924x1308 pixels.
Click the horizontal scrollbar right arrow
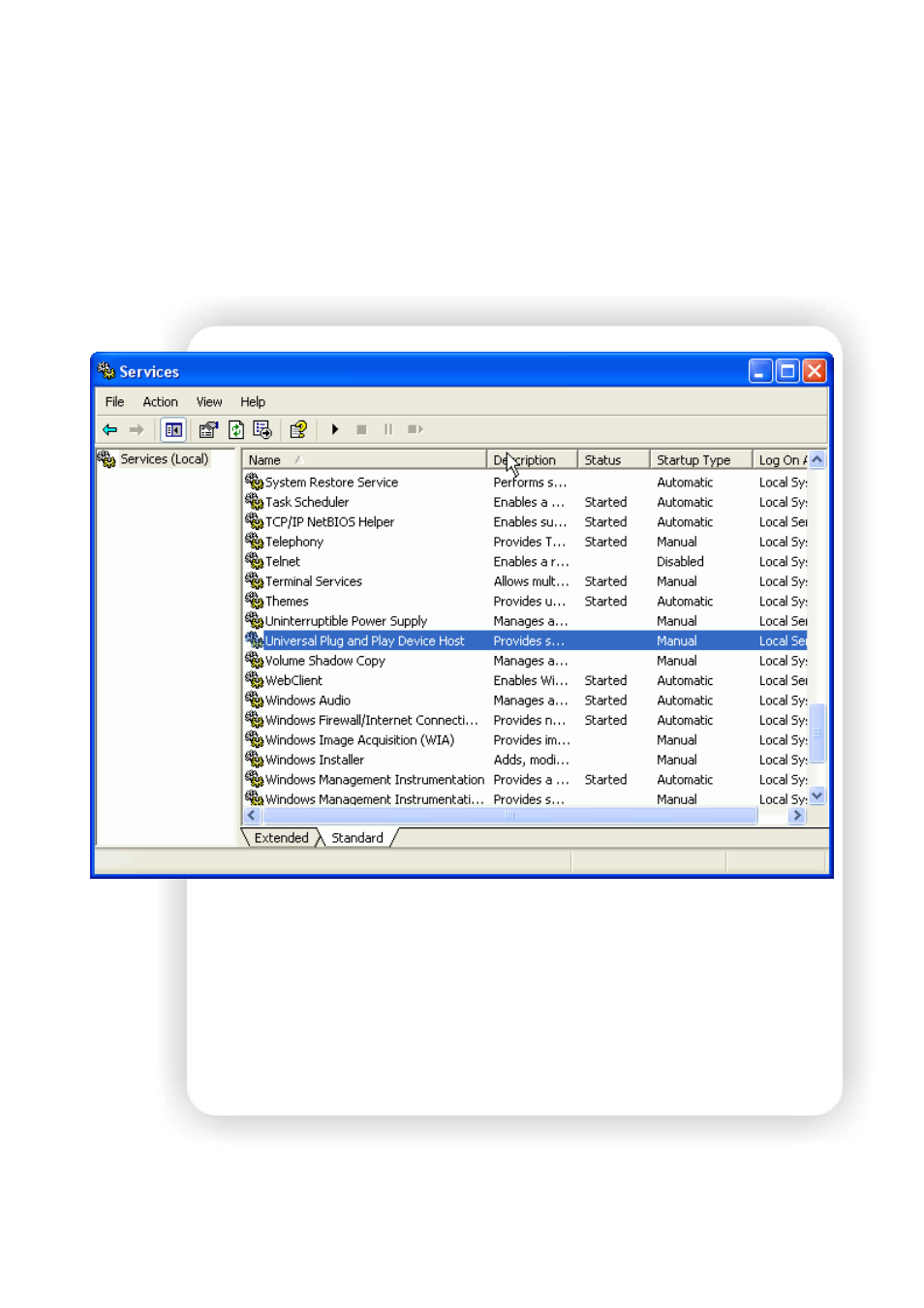click(x=798, y=816)
